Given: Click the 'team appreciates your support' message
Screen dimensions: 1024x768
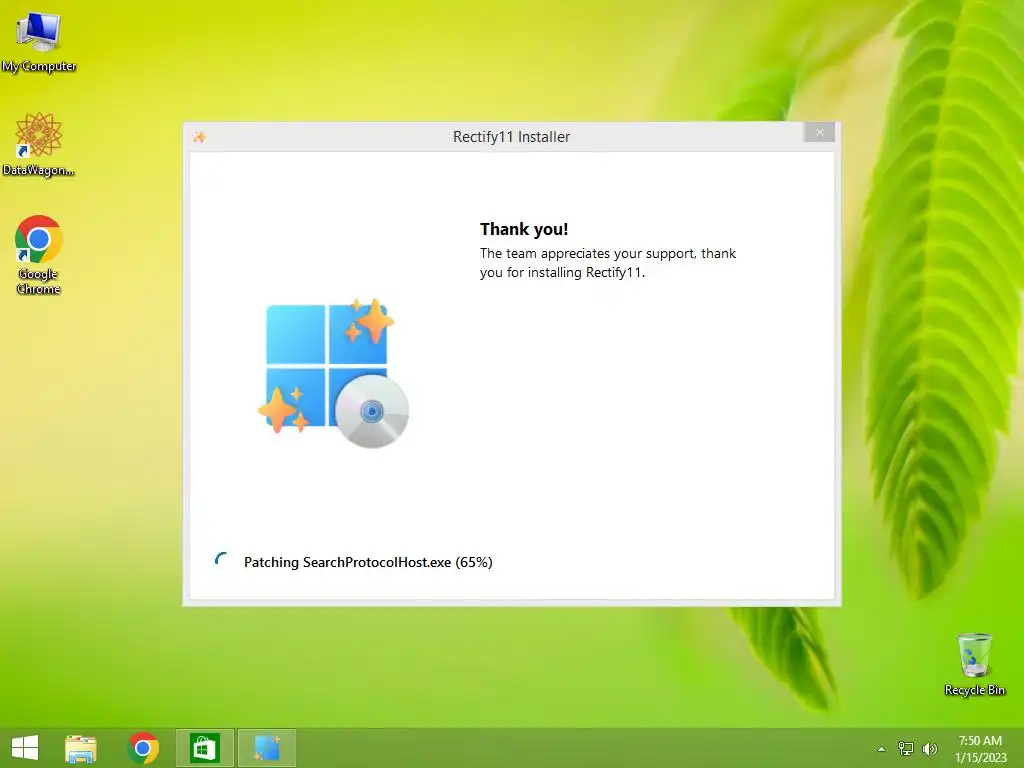Looking at the screenshot, I should point(608,263).
